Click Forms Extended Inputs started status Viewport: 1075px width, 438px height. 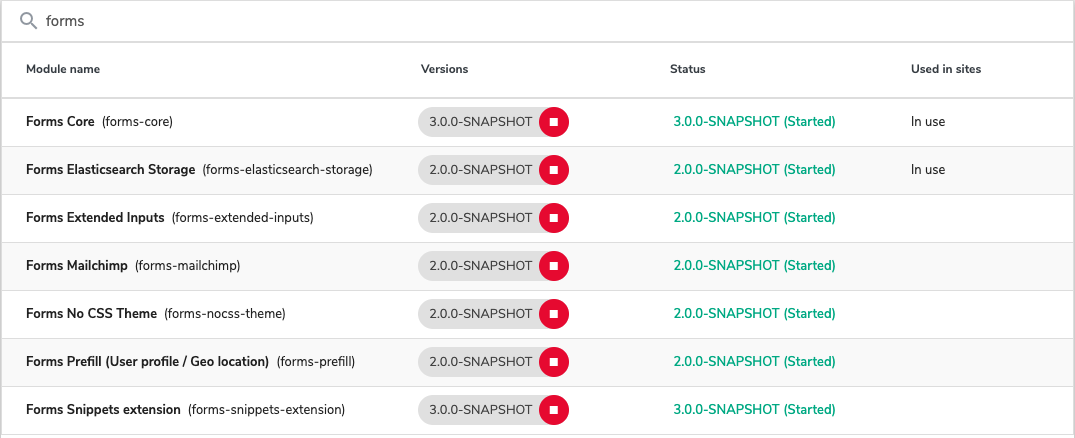pyautogui.click(x=754, y=218)
